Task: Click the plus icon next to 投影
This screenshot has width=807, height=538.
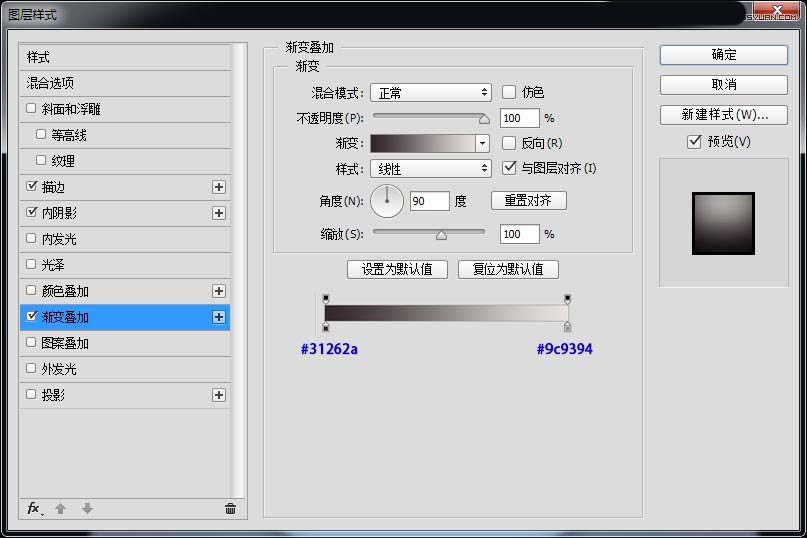Action: (219, 395)
